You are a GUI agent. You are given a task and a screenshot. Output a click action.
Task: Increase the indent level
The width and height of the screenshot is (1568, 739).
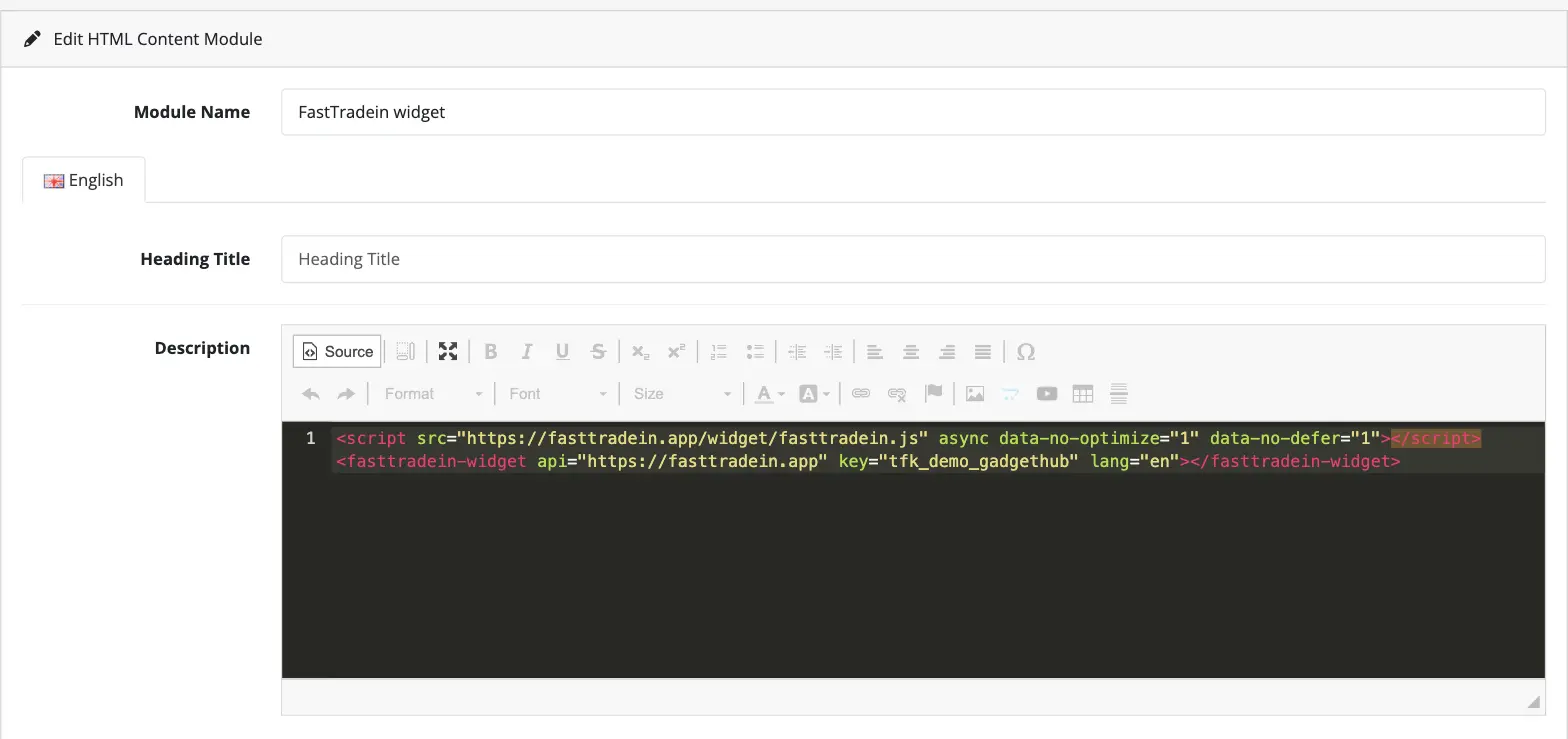pos(833,351)
